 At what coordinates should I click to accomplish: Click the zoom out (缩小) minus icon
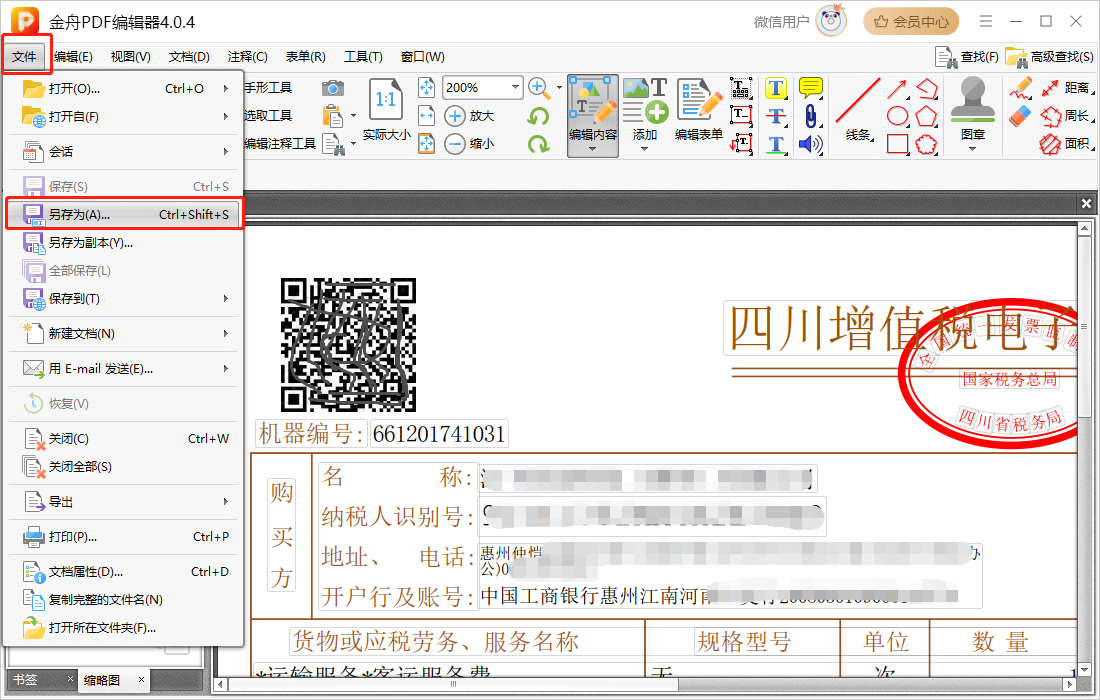click(x=455, y=144)
